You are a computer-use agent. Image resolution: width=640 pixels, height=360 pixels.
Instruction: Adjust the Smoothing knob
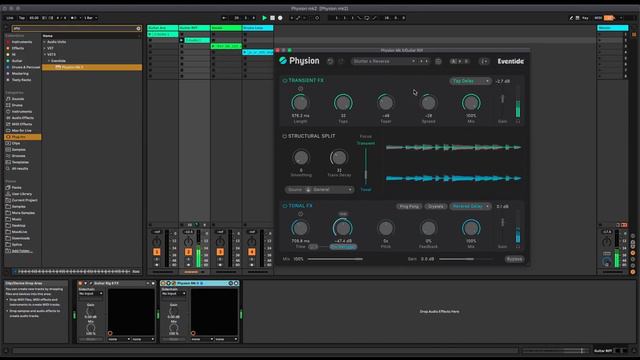(x=301, y=158)
